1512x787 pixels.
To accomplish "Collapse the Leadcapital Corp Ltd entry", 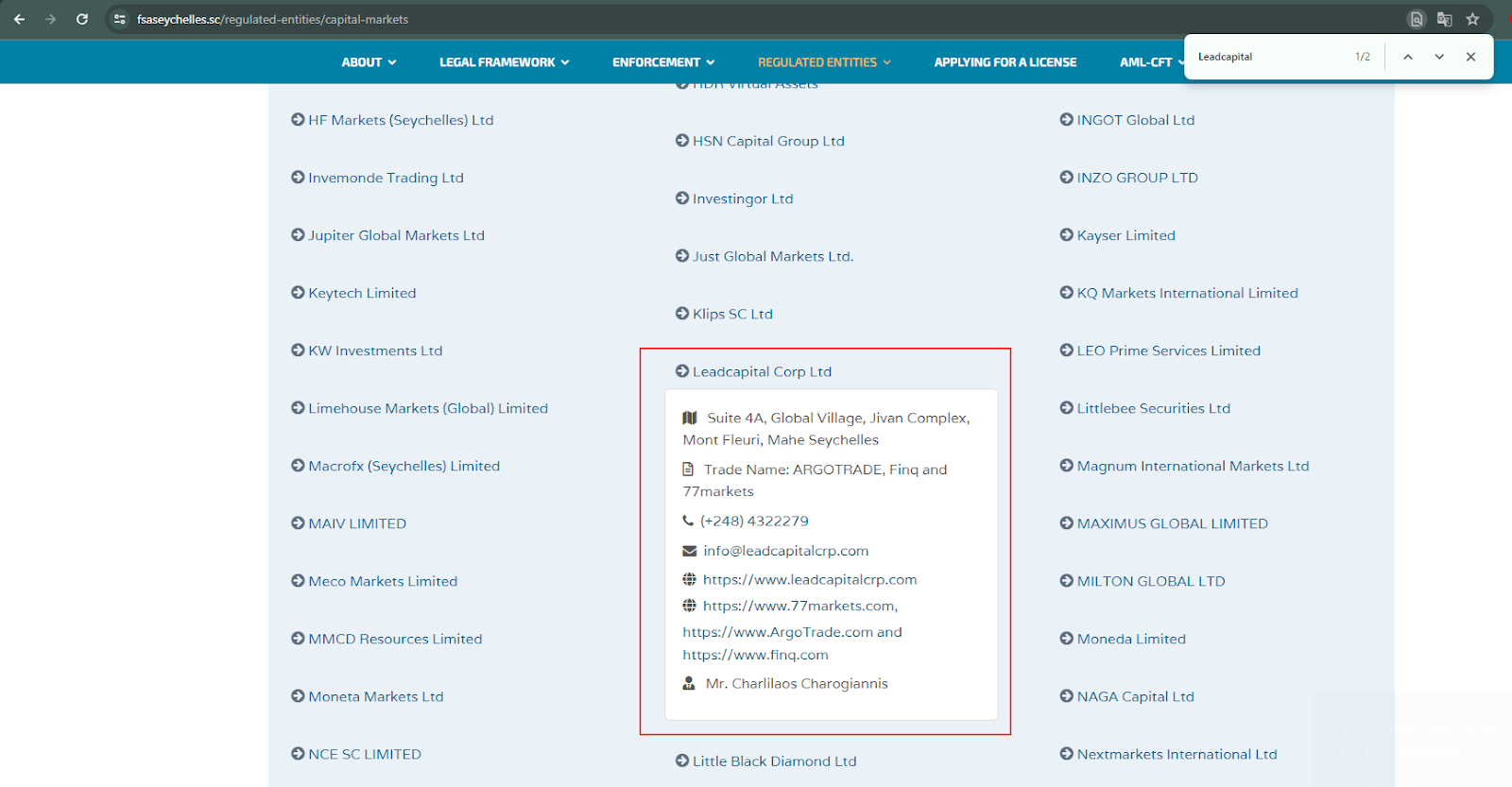I will [x=753, y=371].
